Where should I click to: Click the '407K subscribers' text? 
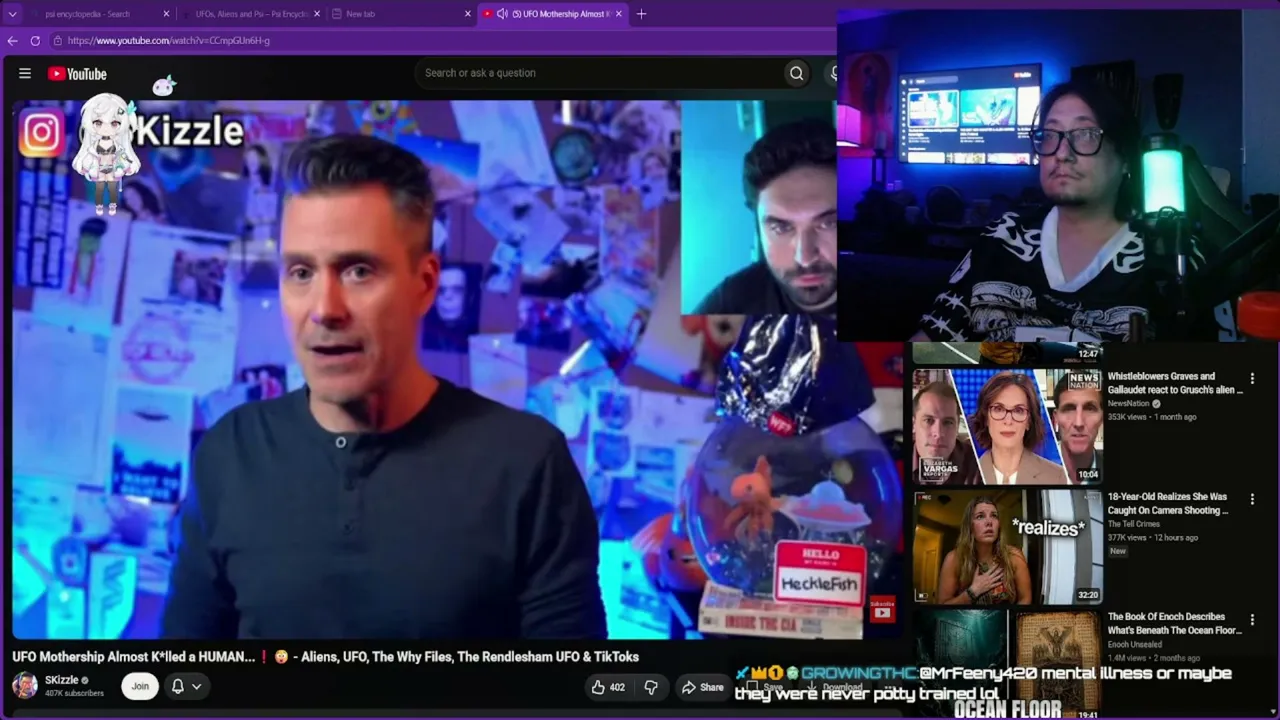click(74, 693)
